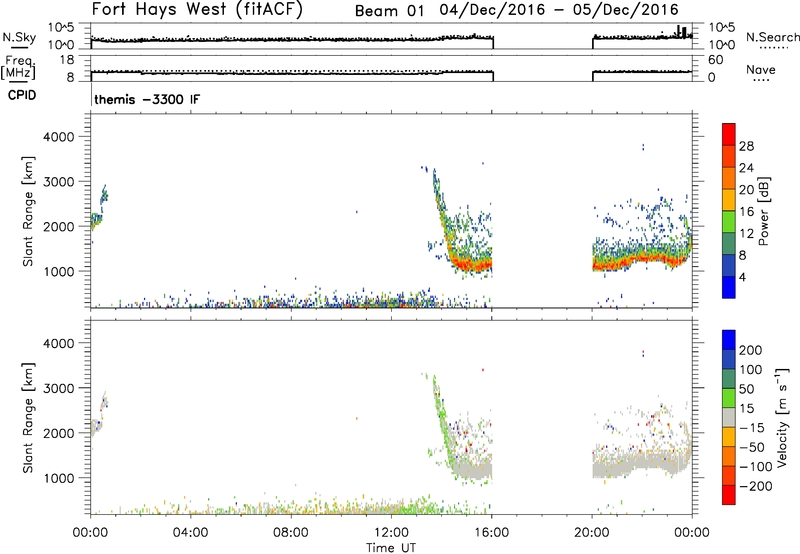Screen dimensions: 800x554
Task: Click the 'Time UT' axis title
Action: (391, 548)
